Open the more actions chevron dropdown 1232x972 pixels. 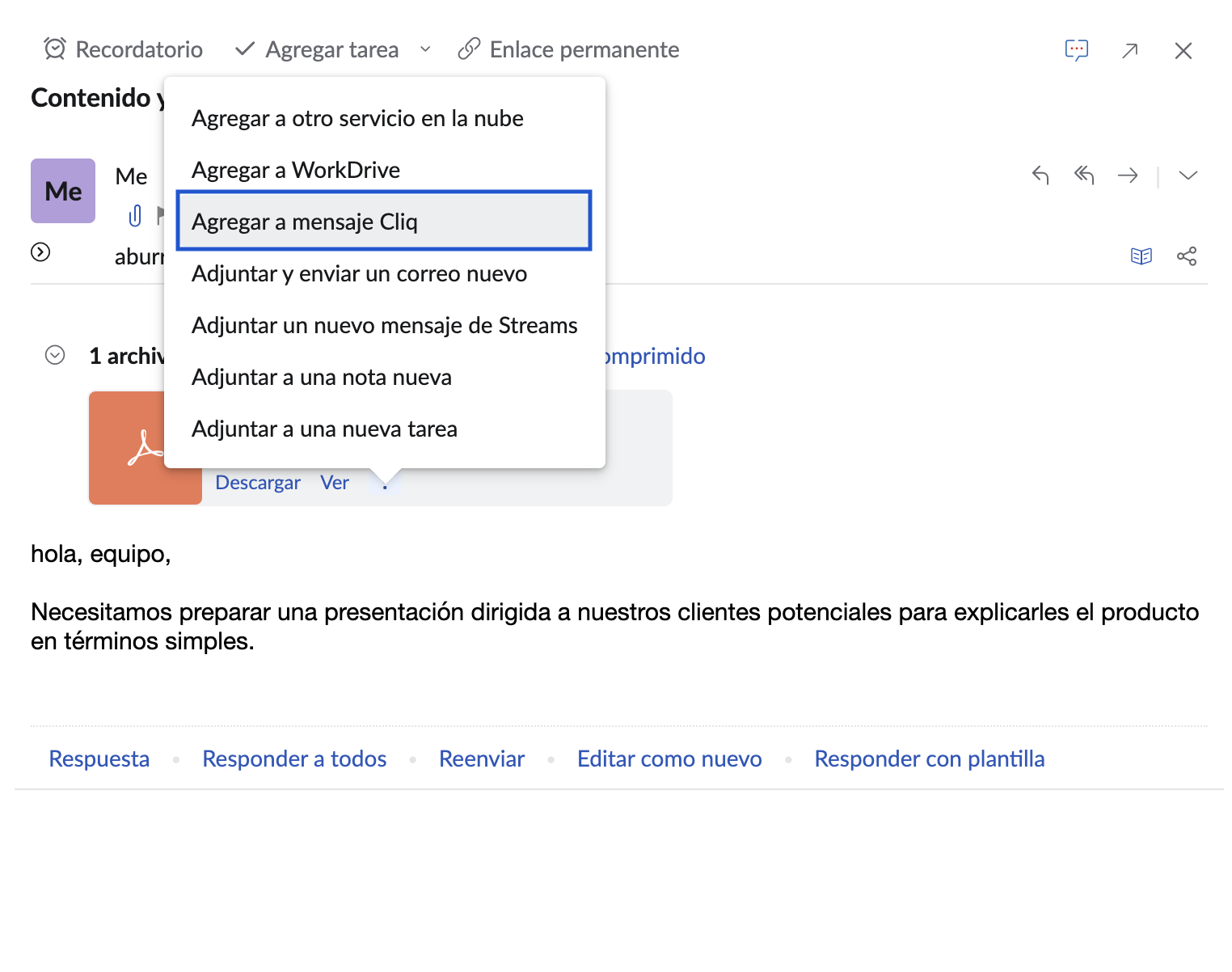coord(1188,175)
